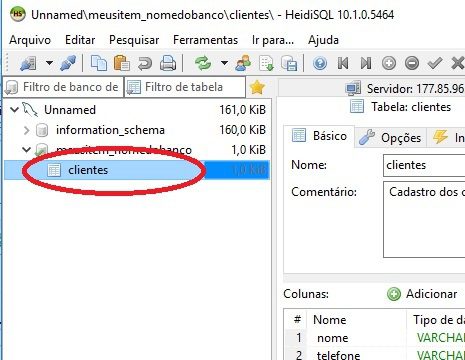Screen dimensions: 465x360
Task: Switch to the Básico tab
Action: point(319,136)
